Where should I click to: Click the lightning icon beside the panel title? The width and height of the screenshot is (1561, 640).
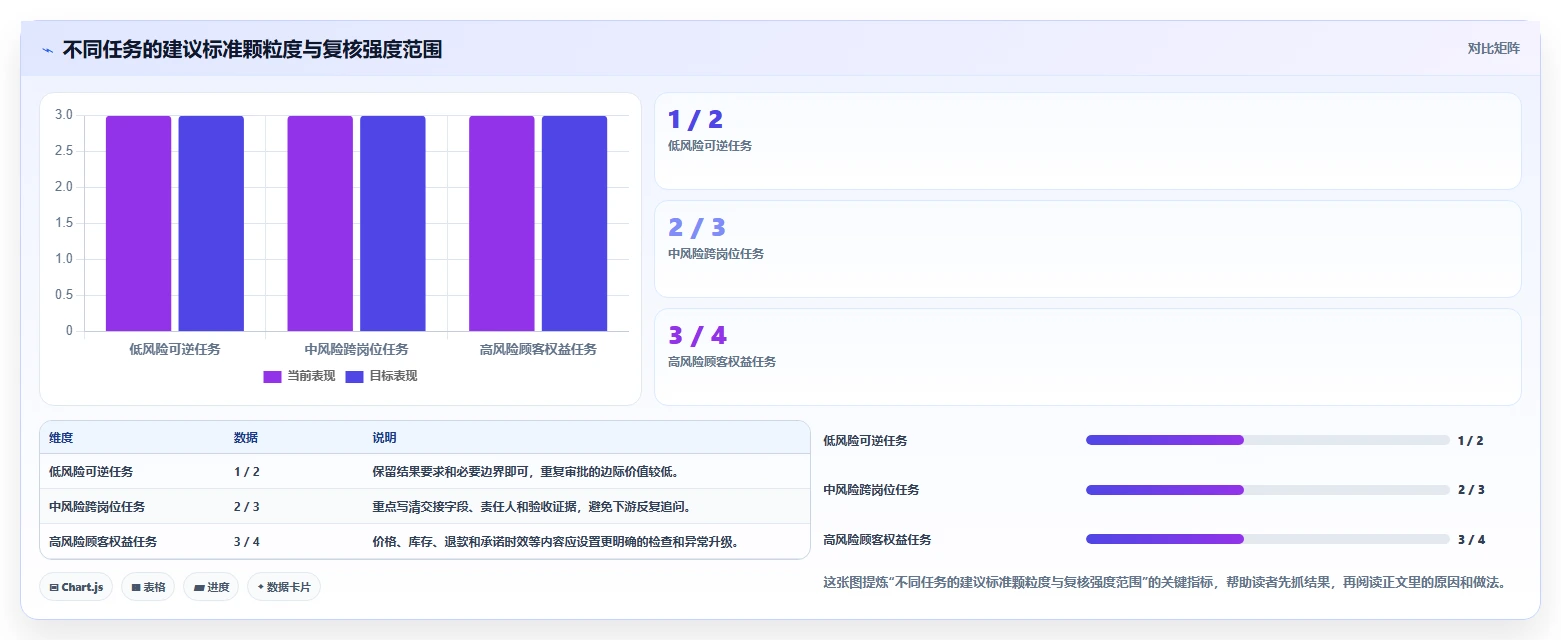48,49
